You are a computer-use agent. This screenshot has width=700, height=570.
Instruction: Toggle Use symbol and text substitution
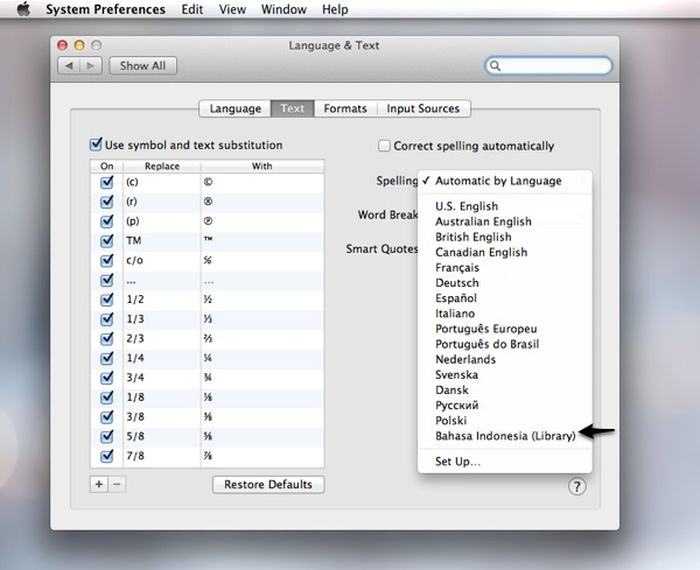tap(96, 145)
